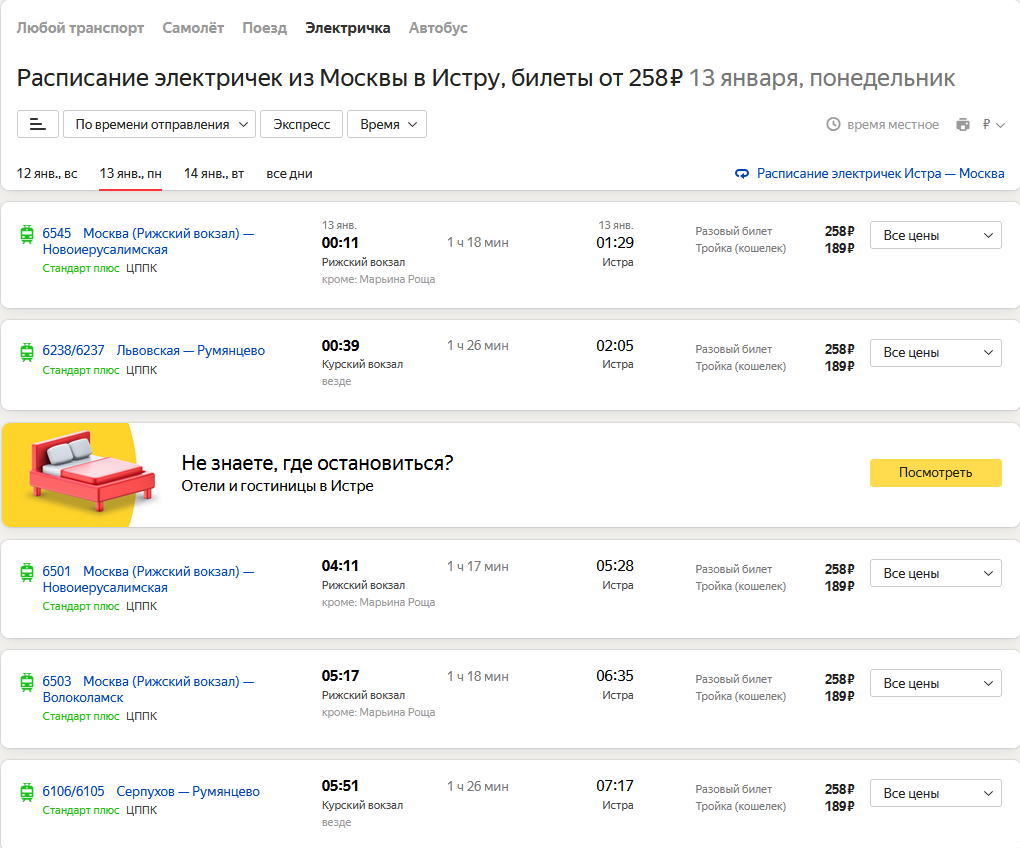
Task: Open route Серпухов — Румянцево link
Action: click(x=188, y=791)
